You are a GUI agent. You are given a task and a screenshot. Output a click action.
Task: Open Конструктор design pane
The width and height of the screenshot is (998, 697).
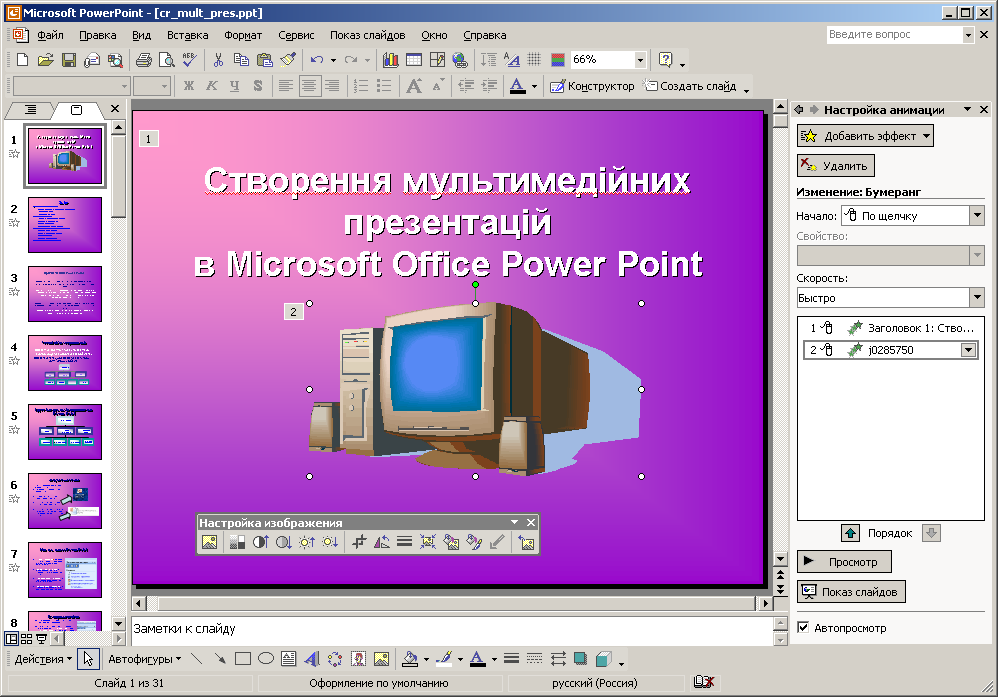(x=593, y=85)
